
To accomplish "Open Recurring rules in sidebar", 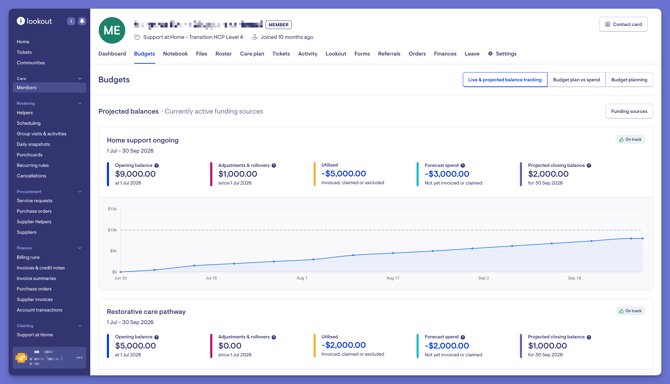I will [x=32, y=165].
